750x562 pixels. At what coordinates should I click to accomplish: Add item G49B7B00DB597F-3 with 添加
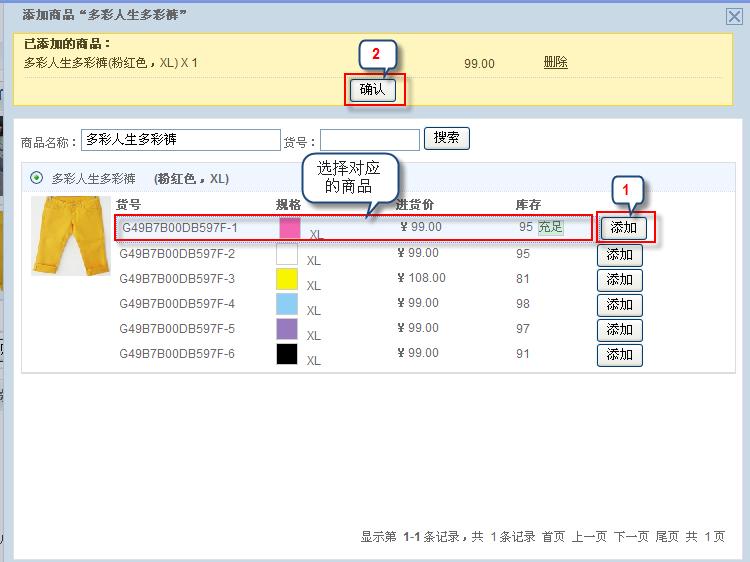pos(620,280)
